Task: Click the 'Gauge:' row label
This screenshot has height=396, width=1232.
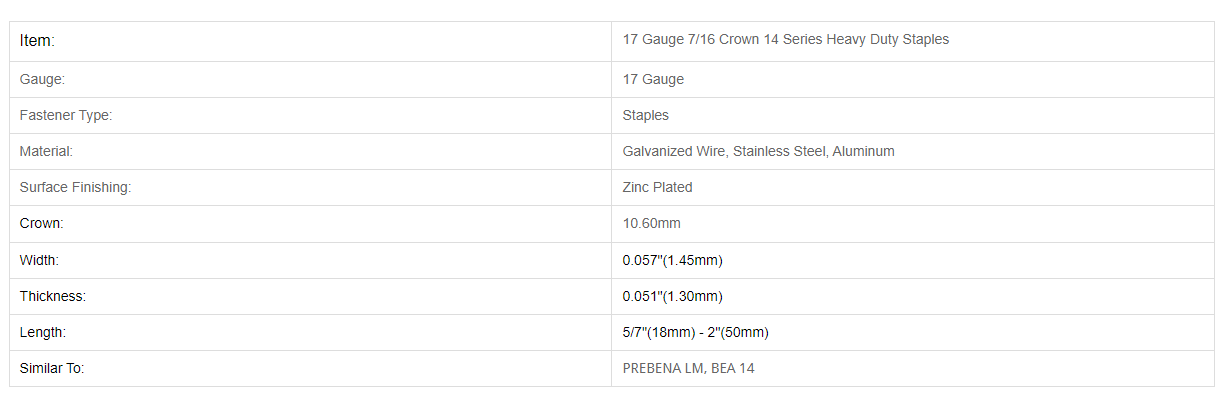Action: pyautogui.click(x=42, y=79)
